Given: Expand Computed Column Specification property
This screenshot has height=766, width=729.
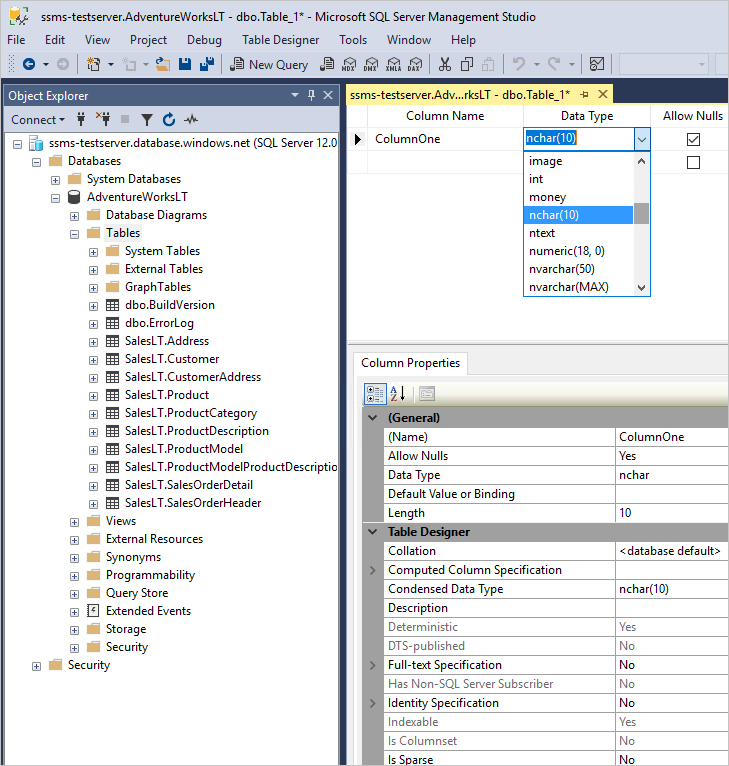Looking at the screenshot, I should pyautogui.click(x=373, y=570).
